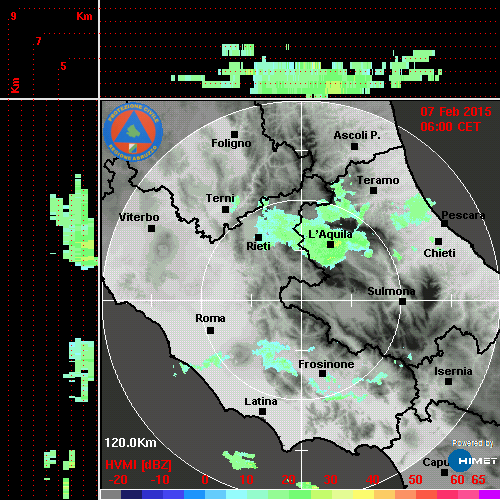Click the Latina city marker square
Screen dimensions: 500x500
click(263, 412)
